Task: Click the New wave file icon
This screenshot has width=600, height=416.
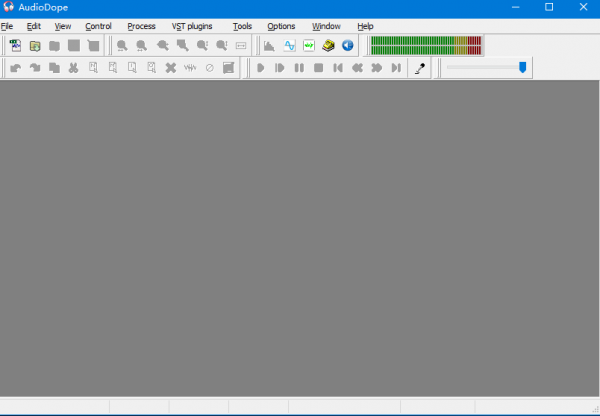Action: coord(15,46)
